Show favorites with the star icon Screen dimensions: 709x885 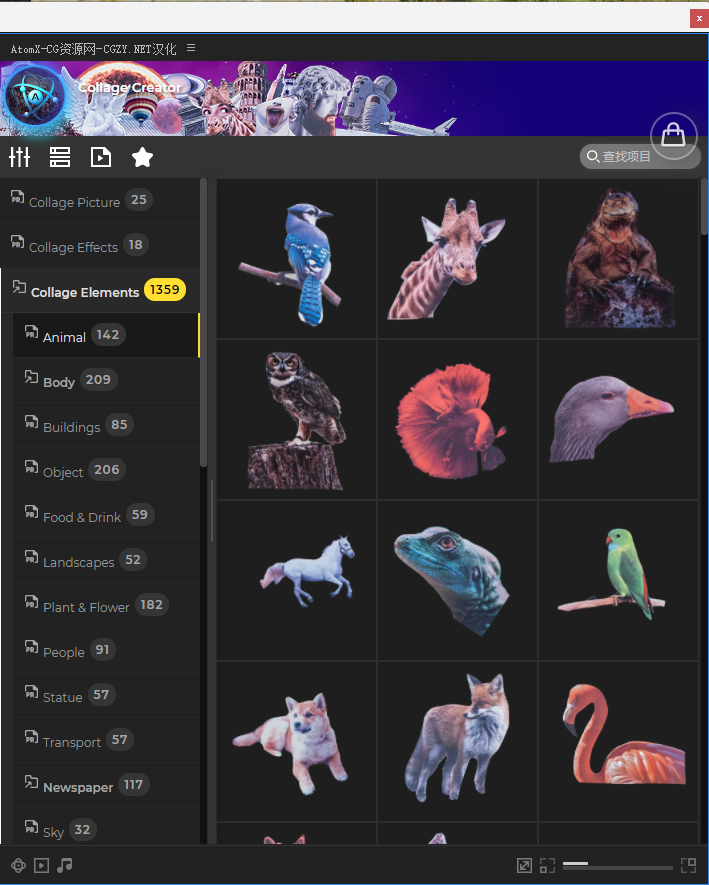tap(142, 157)
